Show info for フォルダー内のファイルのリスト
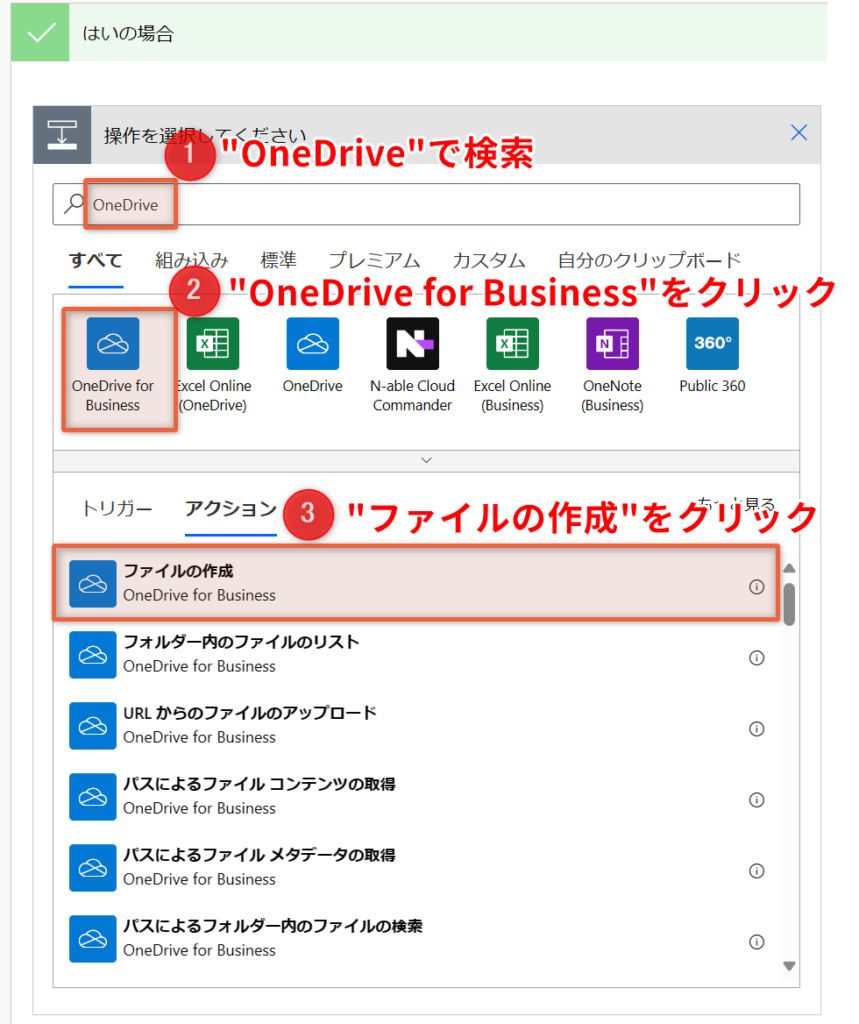This screenshot has width=859, height=1024. click(756, 658)
